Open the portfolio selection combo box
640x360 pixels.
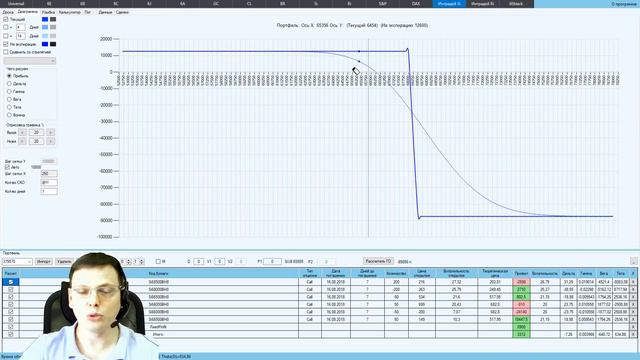point(17,261)
